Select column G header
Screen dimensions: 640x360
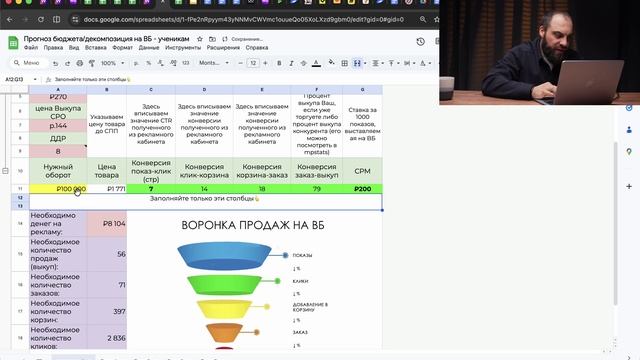point(362,89)
